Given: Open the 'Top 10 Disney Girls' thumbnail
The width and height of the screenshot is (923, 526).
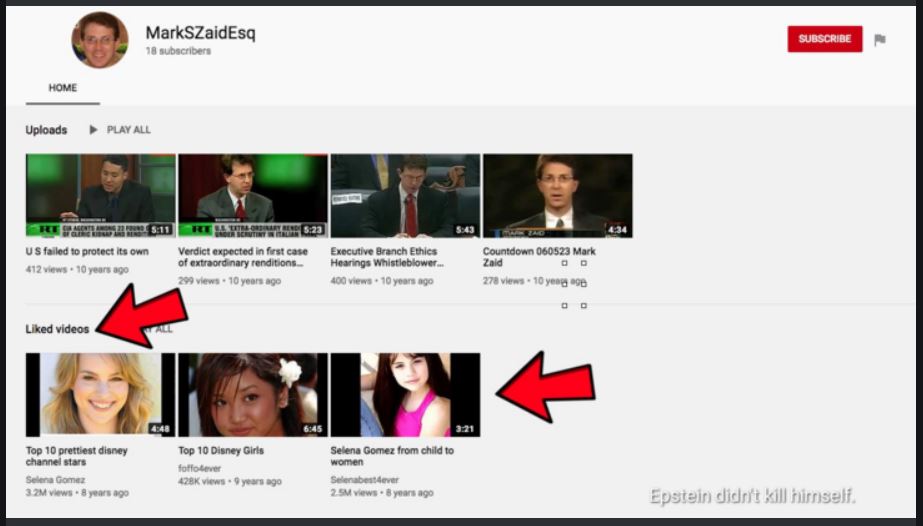Looking at the screenshot, I should coord(253,395).
